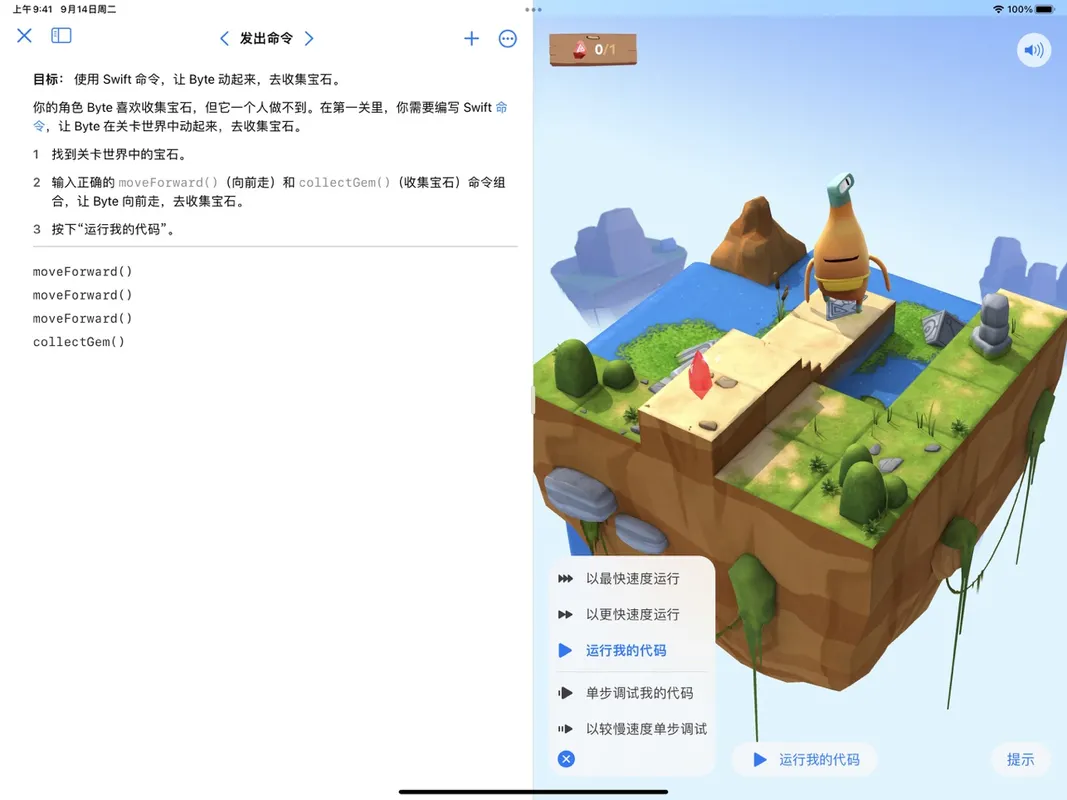1067x800 pixels.
Task: Tap the slow step debug icon
Action: pos(565,729)
